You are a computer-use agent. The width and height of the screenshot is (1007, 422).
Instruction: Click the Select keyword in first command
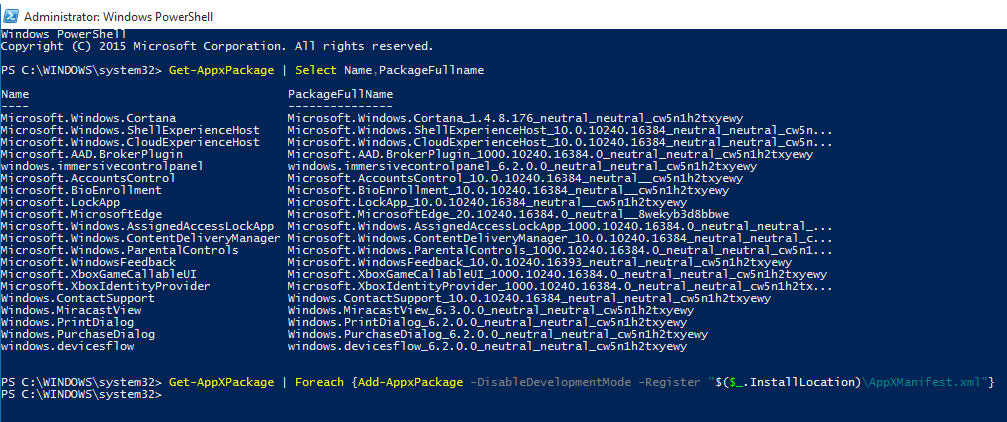point(316,70)
